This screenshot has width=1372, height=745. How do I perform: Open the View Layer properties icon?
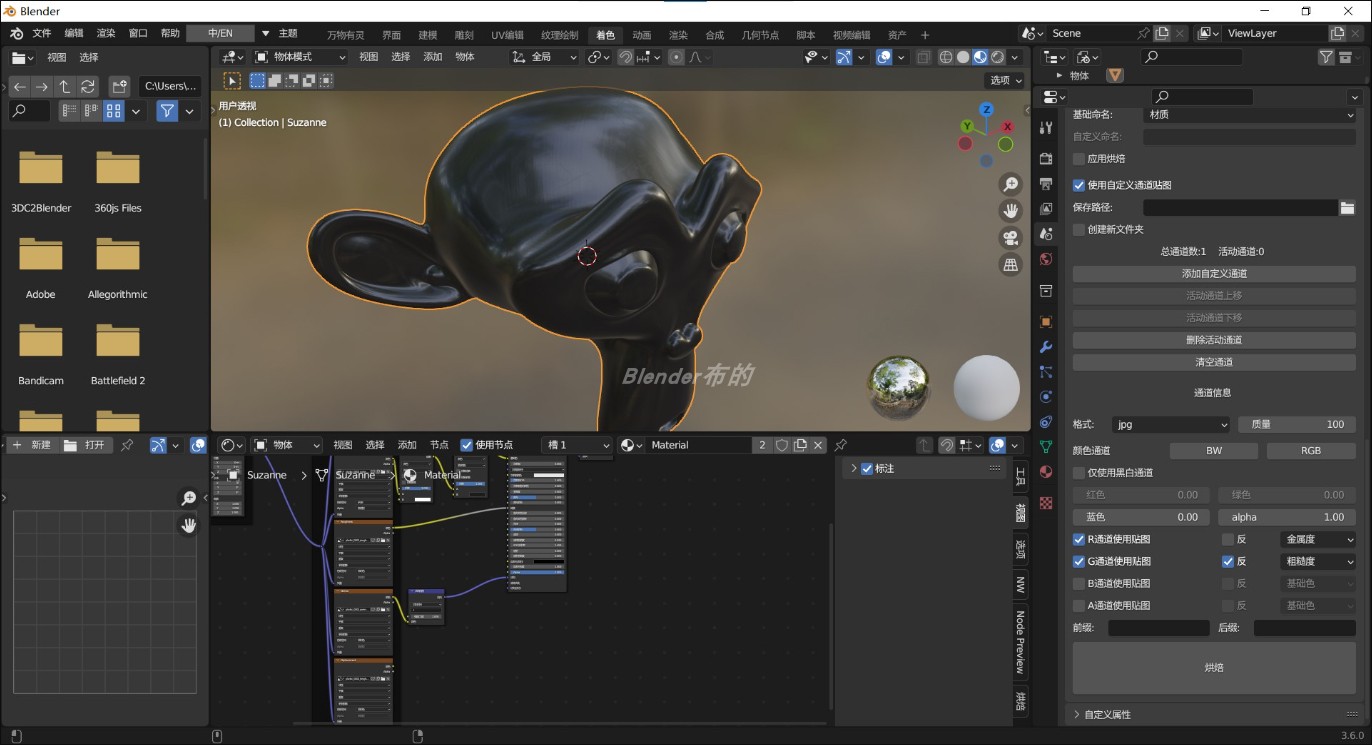1046,209
